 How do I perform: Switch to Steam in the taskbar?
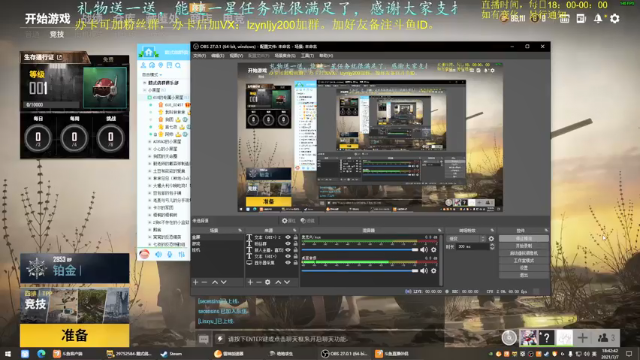(x=172, y=354)
